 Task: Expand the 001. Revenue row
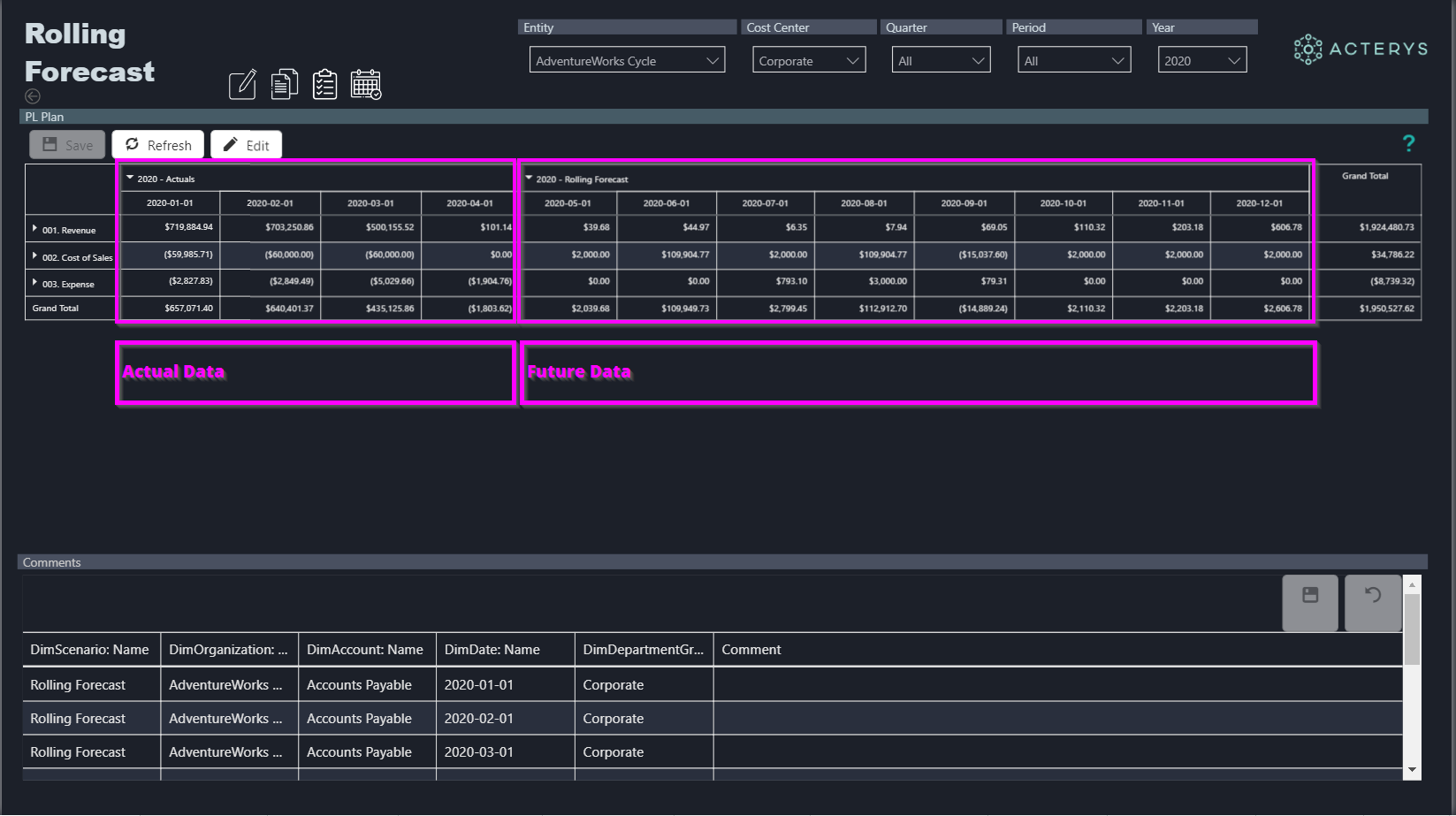pyautogui.click(x=34, y=228)
